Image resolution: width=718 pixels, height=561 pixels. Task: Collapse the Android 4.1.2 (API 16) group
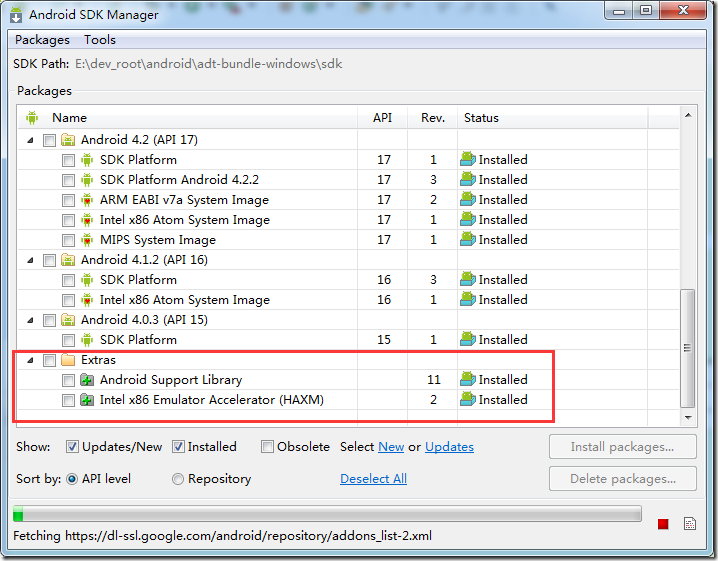pyautogui.click(x=30, y=260)
